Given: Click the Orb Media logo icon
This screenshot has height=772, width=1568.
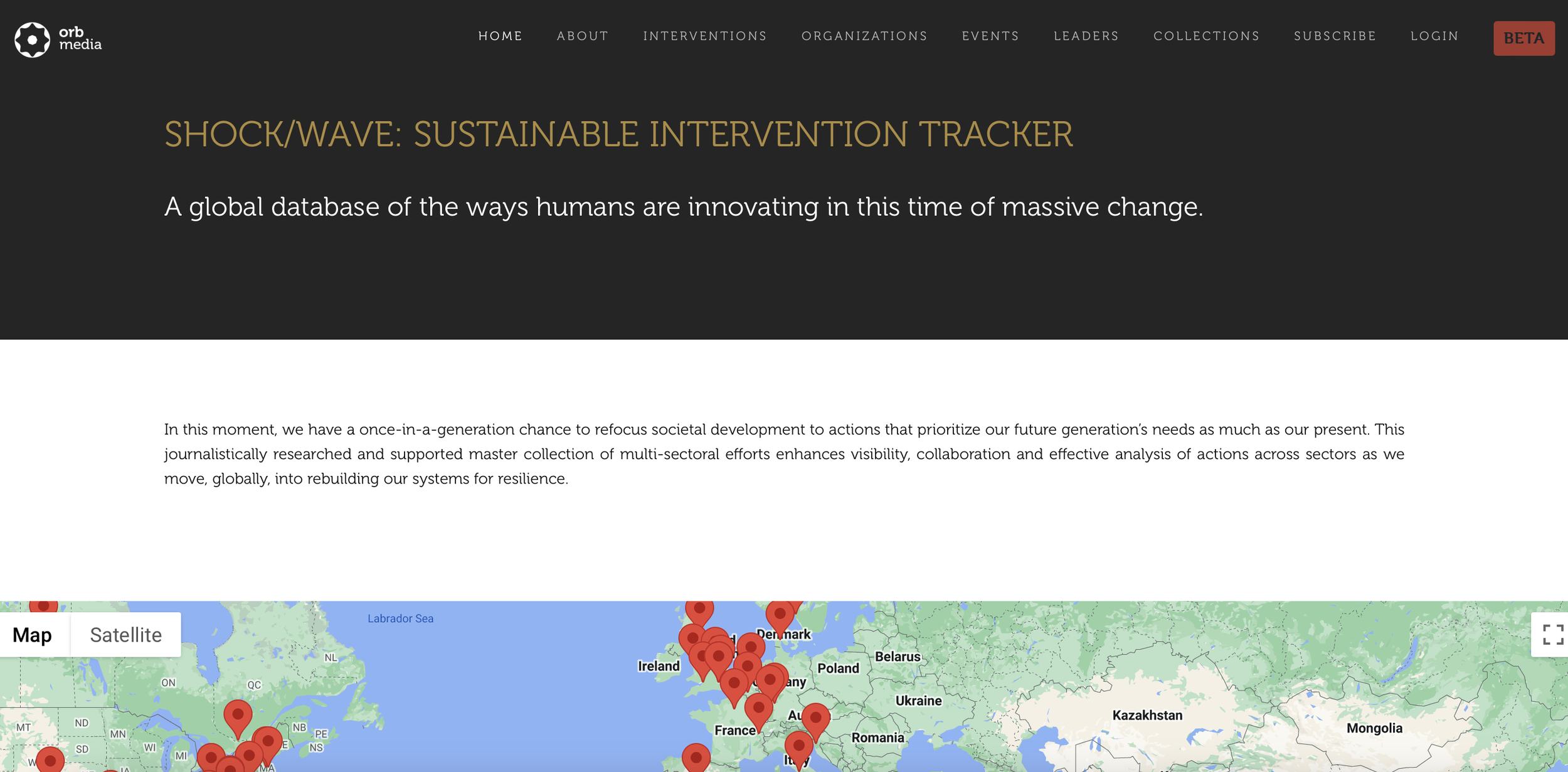Looking at the screenshot, I should (32, 40).
